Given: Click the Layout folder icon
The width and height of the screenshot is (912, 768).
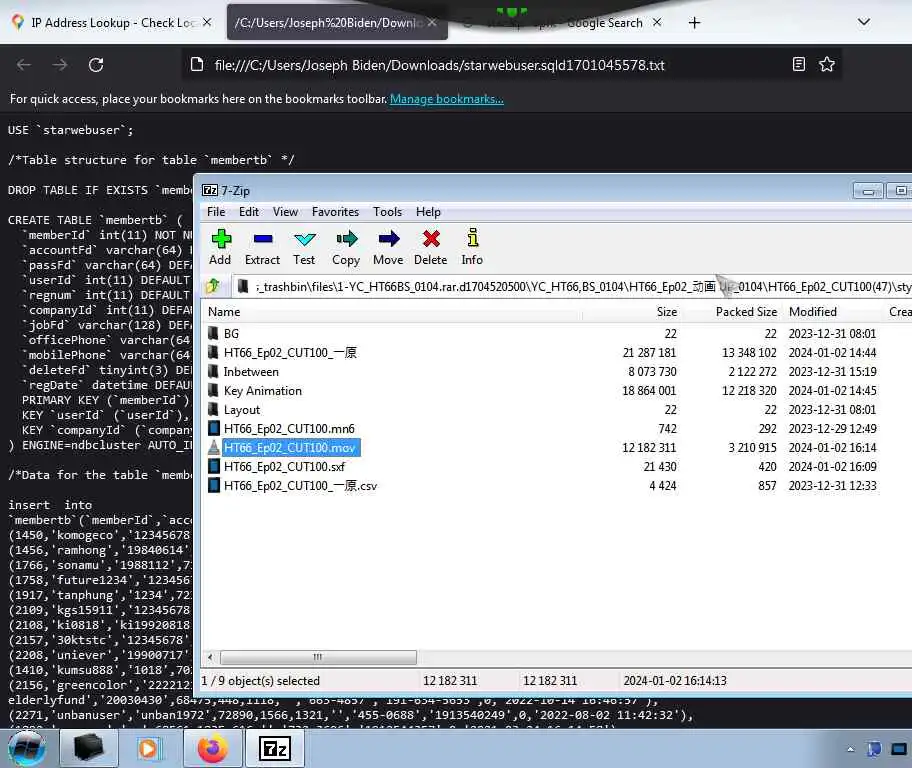Looking at the screenshot, I should [x=213, y=410].
